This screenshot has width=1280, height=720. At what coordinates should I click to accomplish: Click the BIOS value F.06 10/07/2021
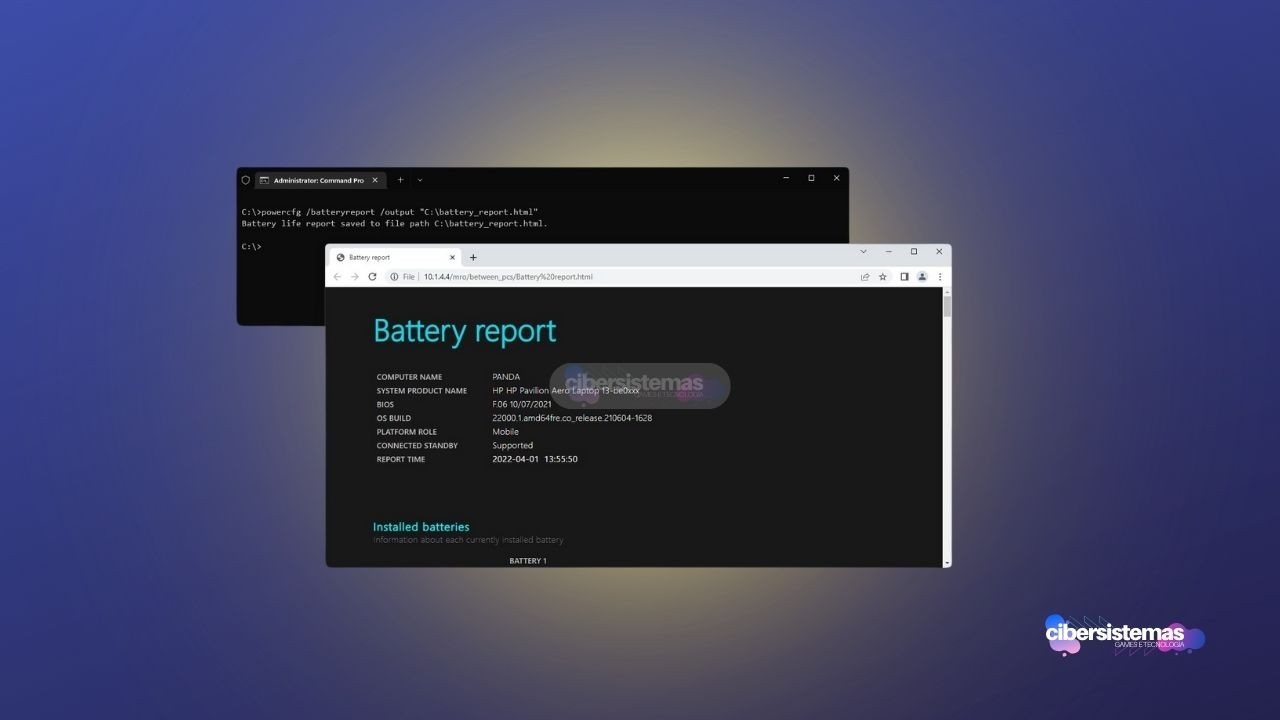(522, 404)
